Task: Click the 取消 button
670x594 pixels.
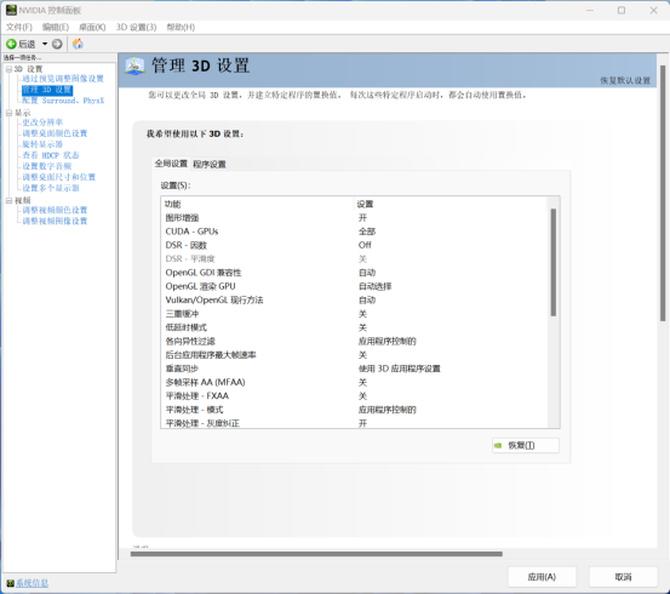Action: [623, 577]
